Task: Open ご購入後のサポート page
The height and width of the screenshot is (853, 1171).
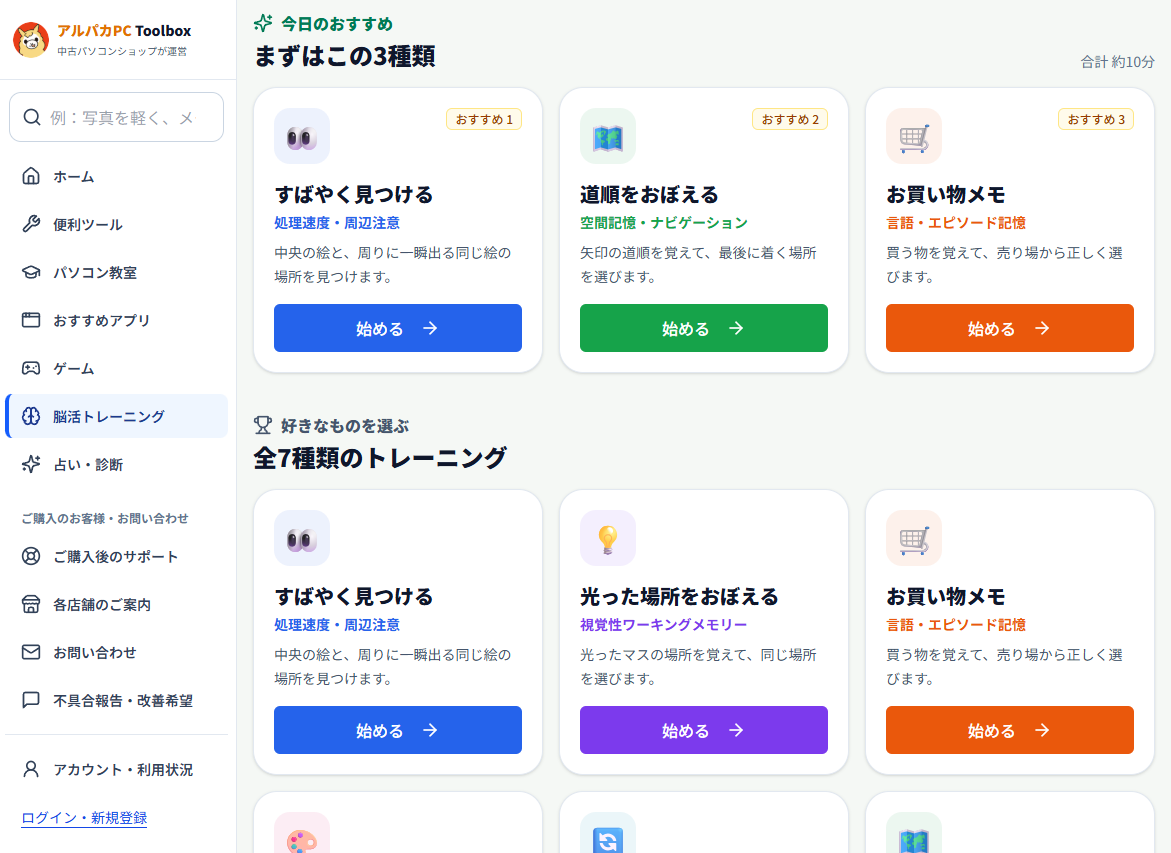Action: point(117,556)
